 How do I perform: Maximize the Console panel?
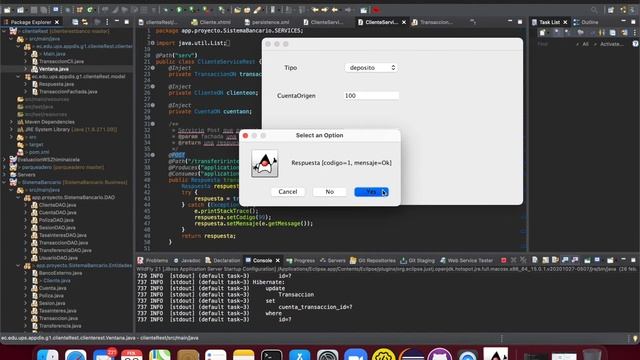tap(633, 260)
